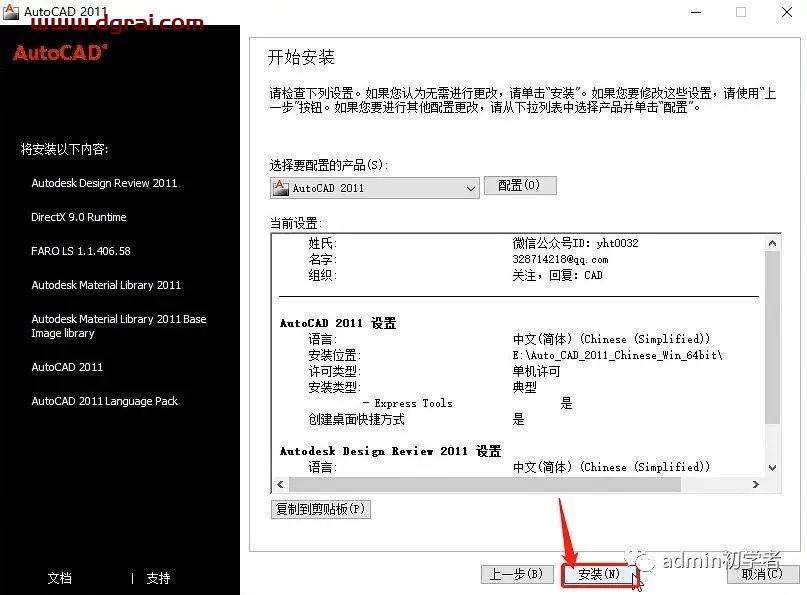
Task: Click the vertical scrollbar thumb in settings
Action: click(x=772, y=337)
